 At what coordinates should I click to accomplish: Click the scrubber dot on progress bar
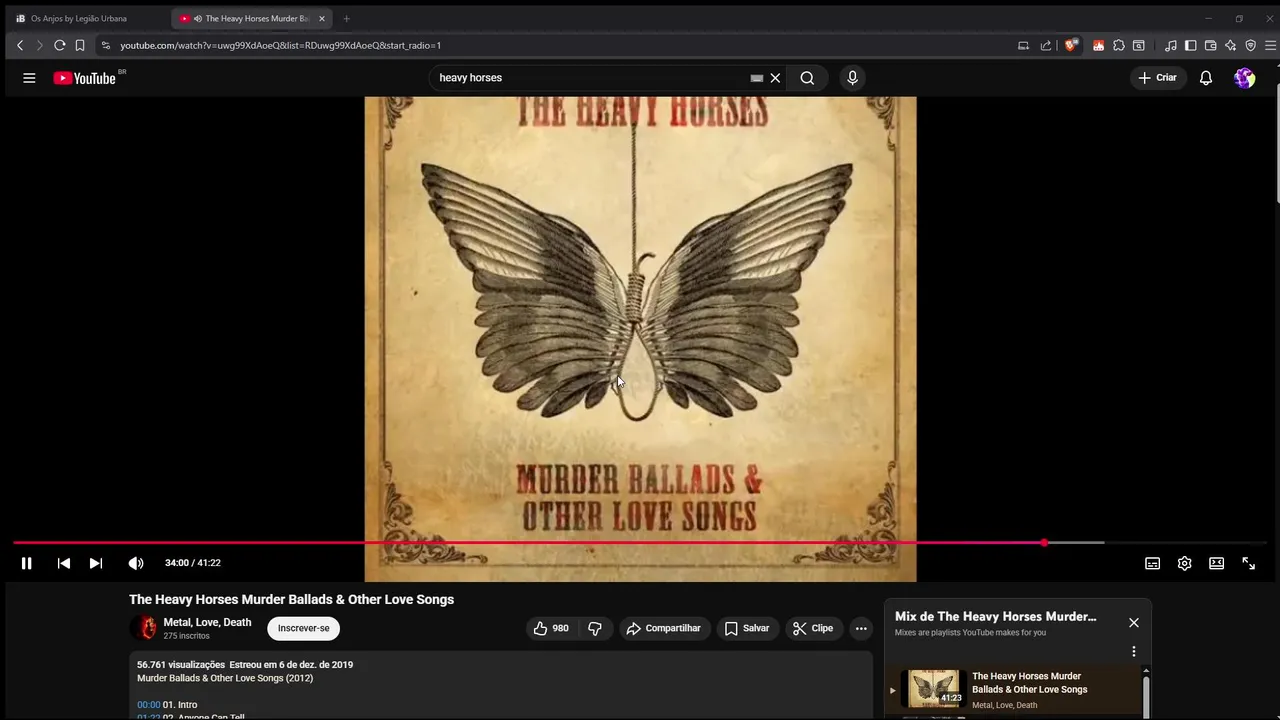1044,543
